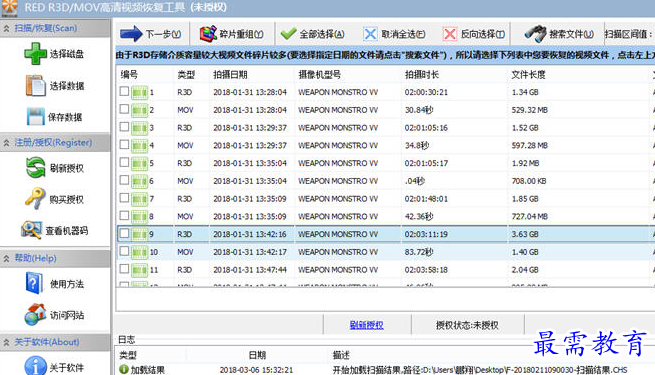This screenshot has width=655, height=375.
Task: Click the 日期 header in the log panel
Action: click(x=257, y=355)
